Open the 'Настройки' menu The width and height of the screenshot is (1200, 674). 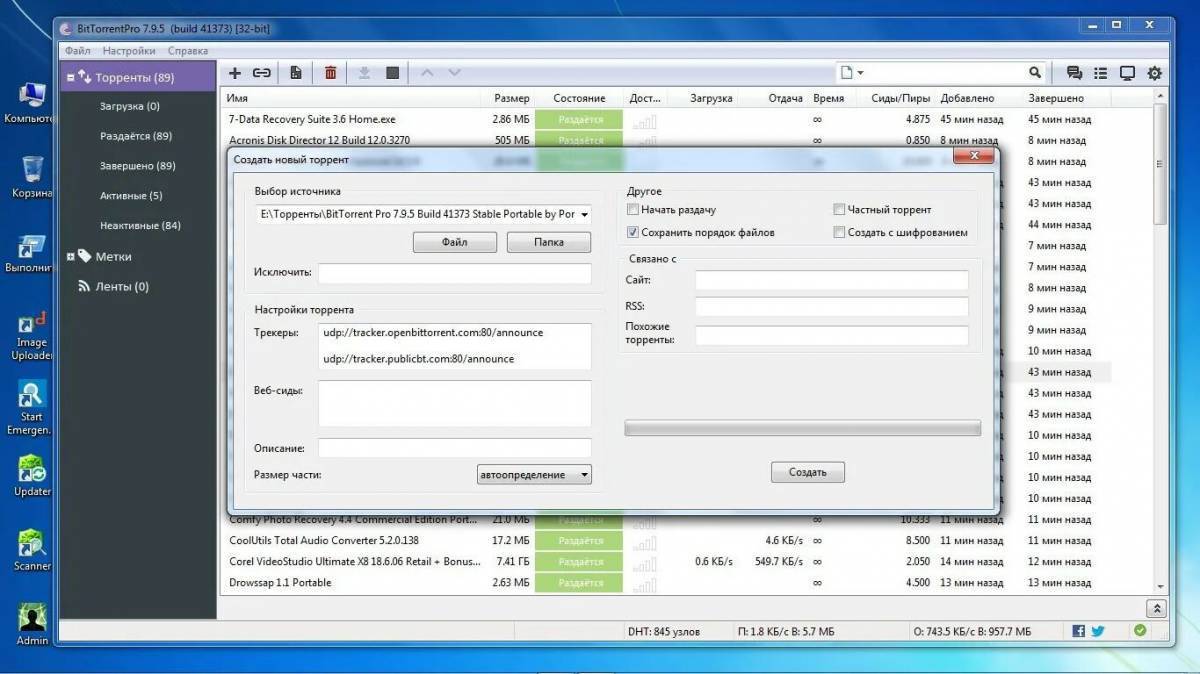tap(129, 51)
